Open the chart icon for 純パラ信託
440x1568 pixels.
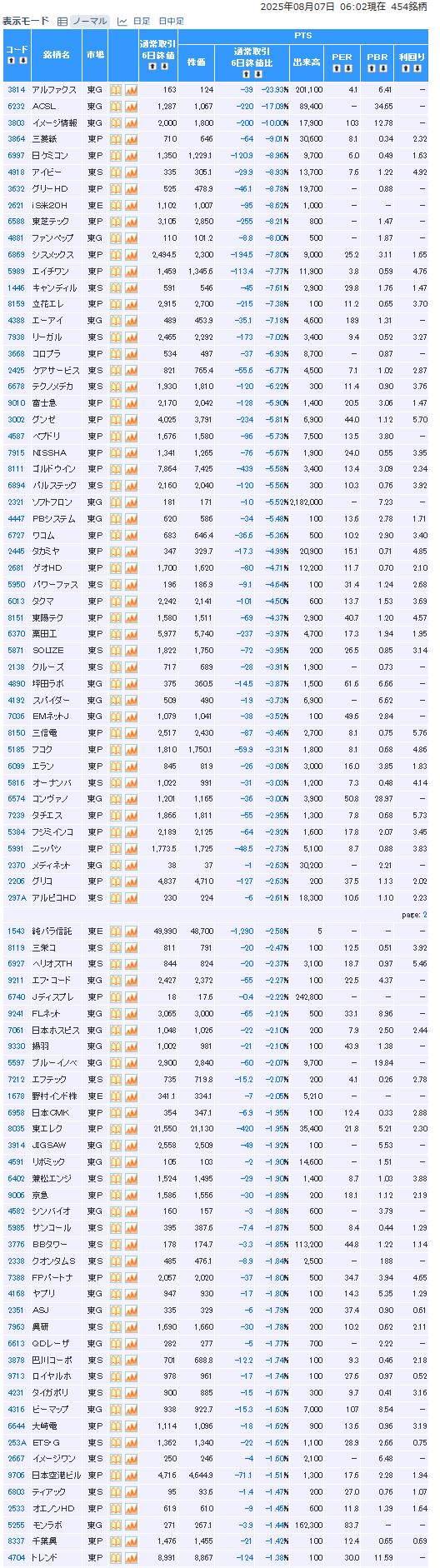click(x=131, y=931)
